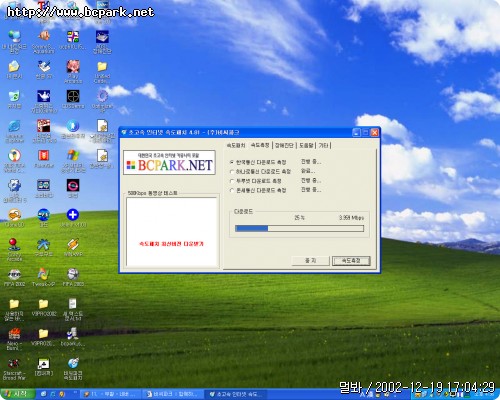Open the 시작 Start menu
The height and width of the screenshot is (400, 500).
pos(17,394)
